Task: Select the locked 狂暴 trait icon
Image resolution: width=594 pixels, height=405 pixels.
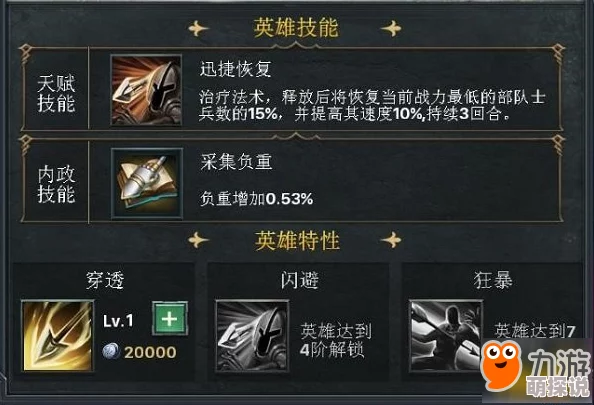Action: tap(446, 336)
